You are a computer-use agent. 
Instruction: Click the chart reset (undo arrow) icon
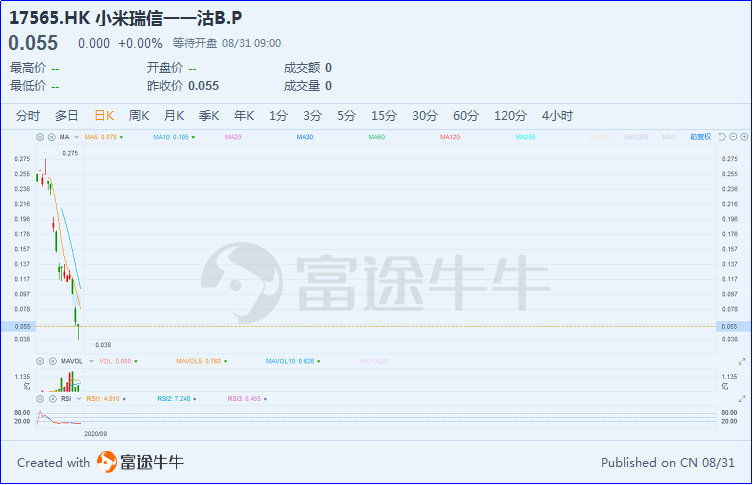click(x=722, y=137)
